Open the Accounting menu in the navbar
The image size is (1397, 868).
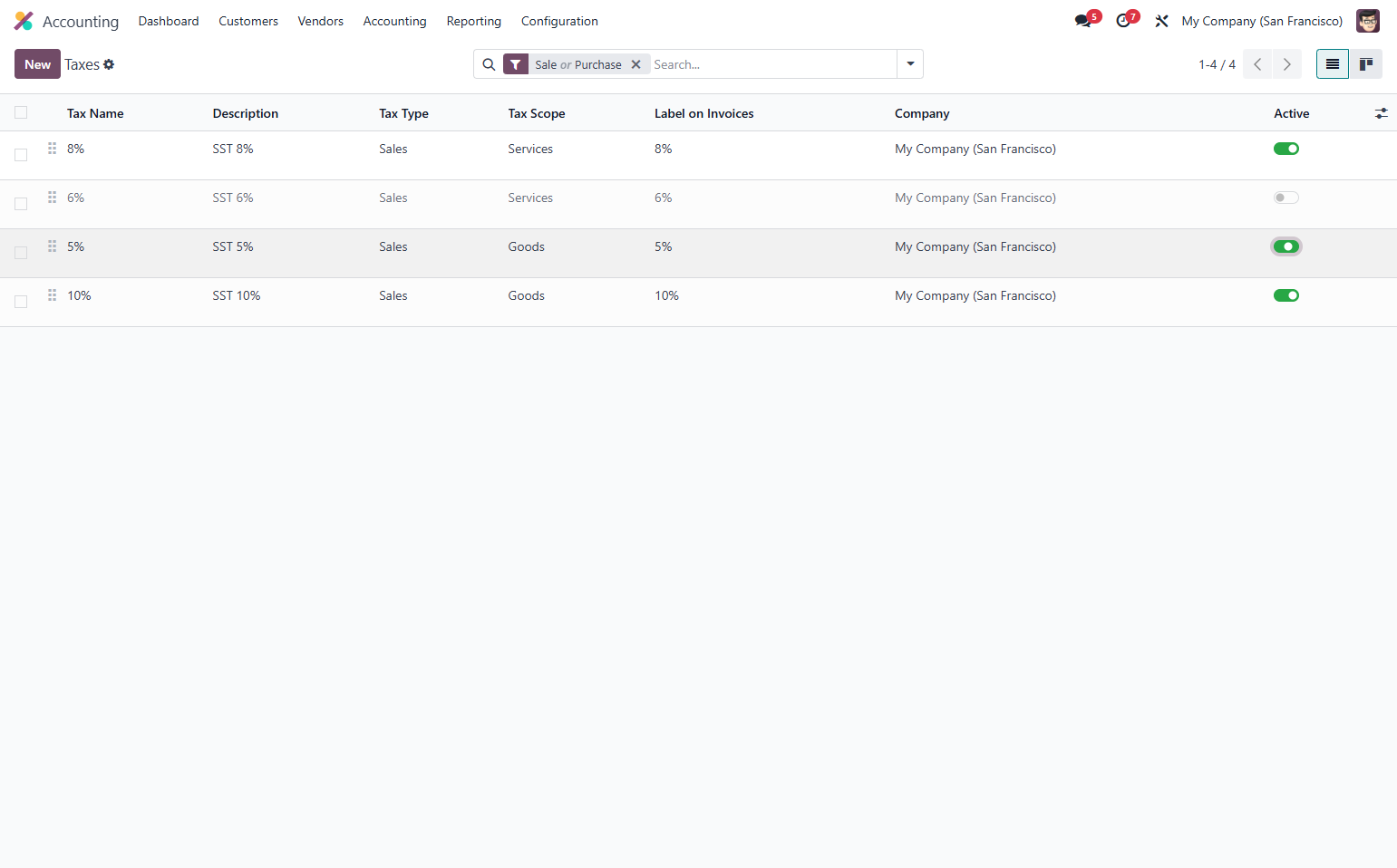click(x=394, y=21)
